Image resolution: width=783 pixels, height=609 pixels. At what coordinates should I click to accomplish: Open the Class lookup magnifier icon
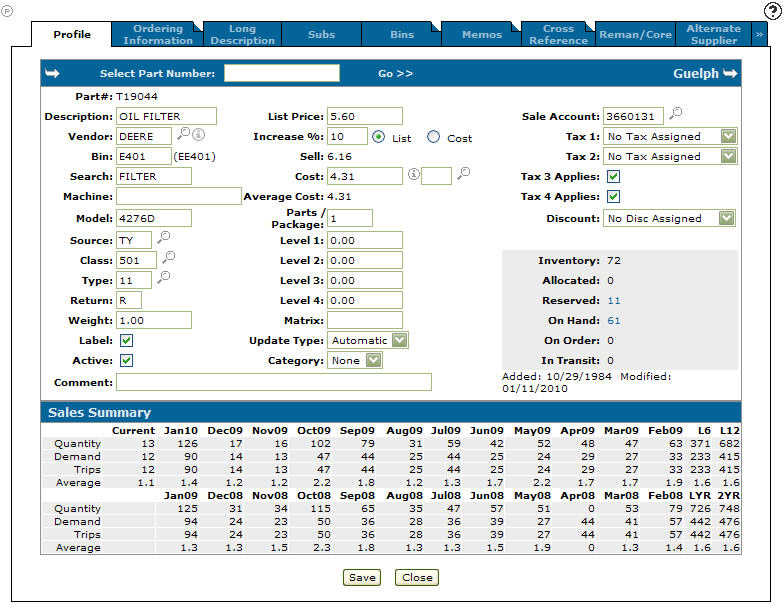coord(168,258)
